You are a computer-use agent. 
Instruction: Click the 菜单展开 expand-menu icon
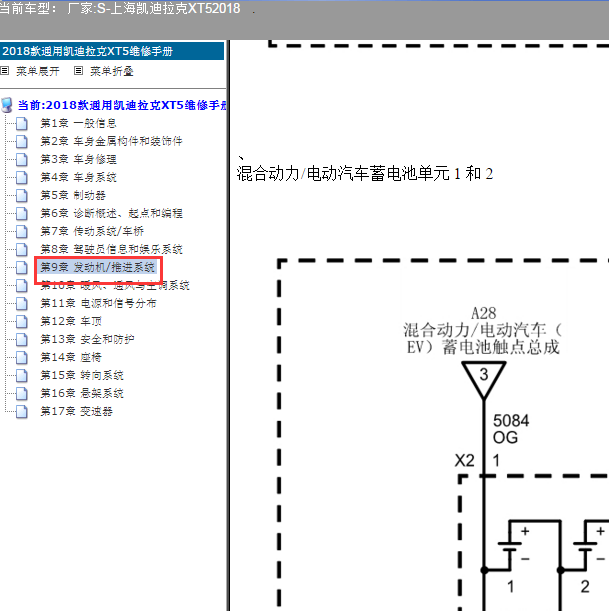pos(4,71)
